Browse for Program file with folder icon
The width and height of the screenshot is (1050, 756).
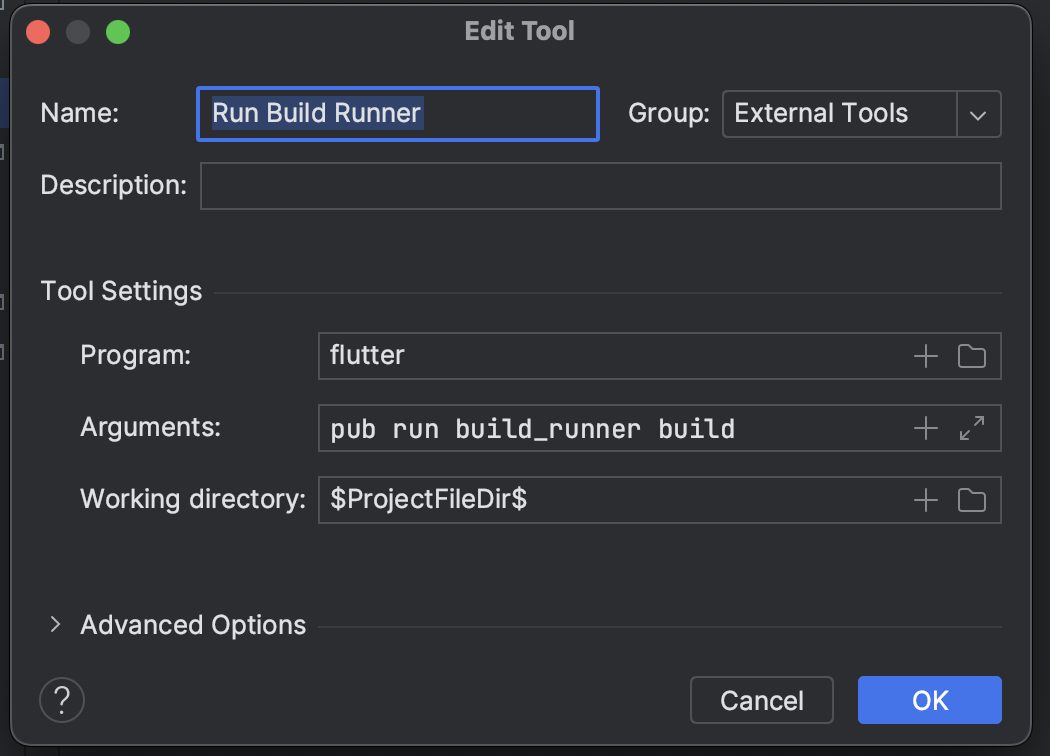[x=972, y=356]
